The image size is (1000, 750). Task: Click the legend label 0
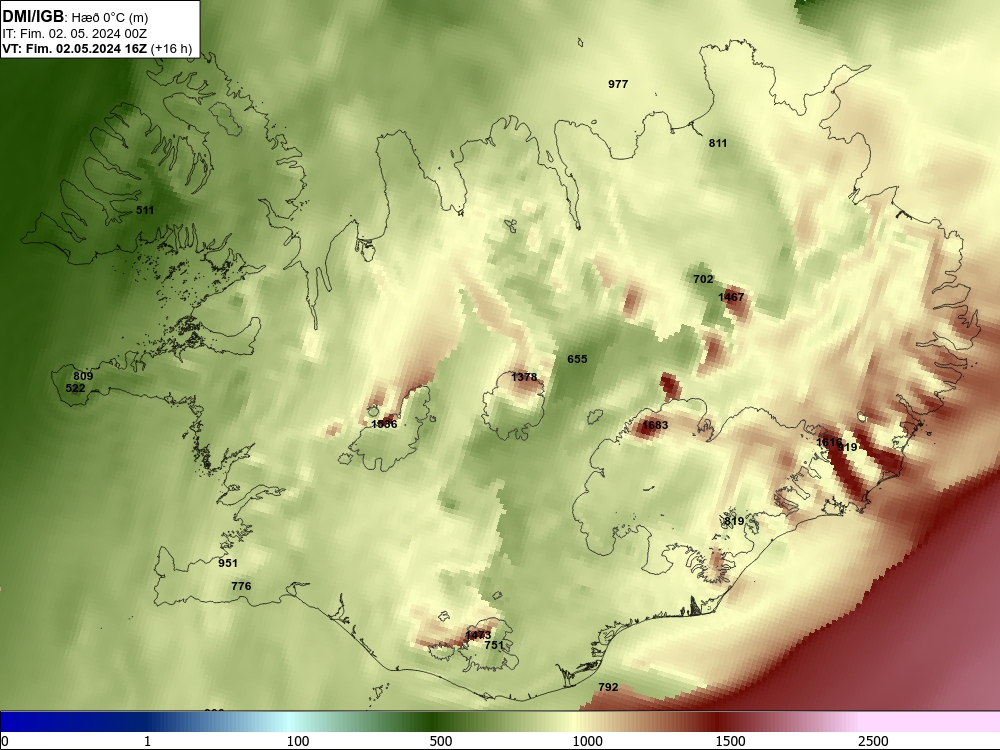coord(6,741)
